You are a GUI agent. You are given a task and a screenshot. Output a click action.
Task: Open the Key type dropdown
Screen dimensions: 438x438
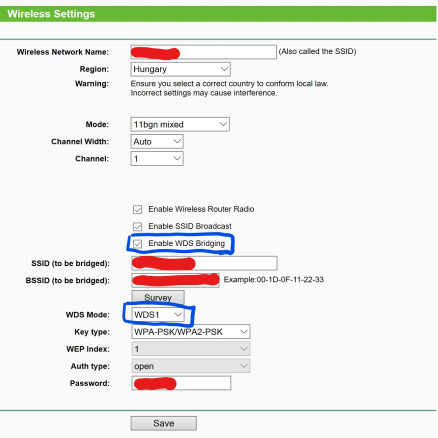tap(191, 332)
